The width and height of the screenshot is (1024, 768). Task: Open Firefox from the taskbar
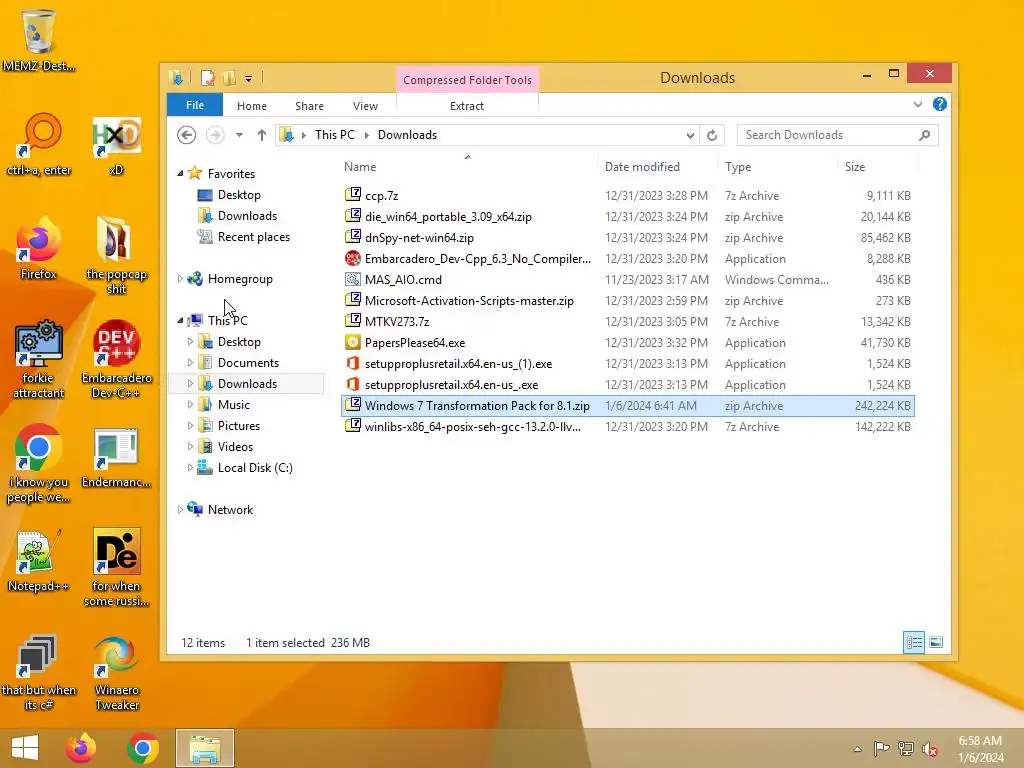pyautogui.click(x=81, y=748)
